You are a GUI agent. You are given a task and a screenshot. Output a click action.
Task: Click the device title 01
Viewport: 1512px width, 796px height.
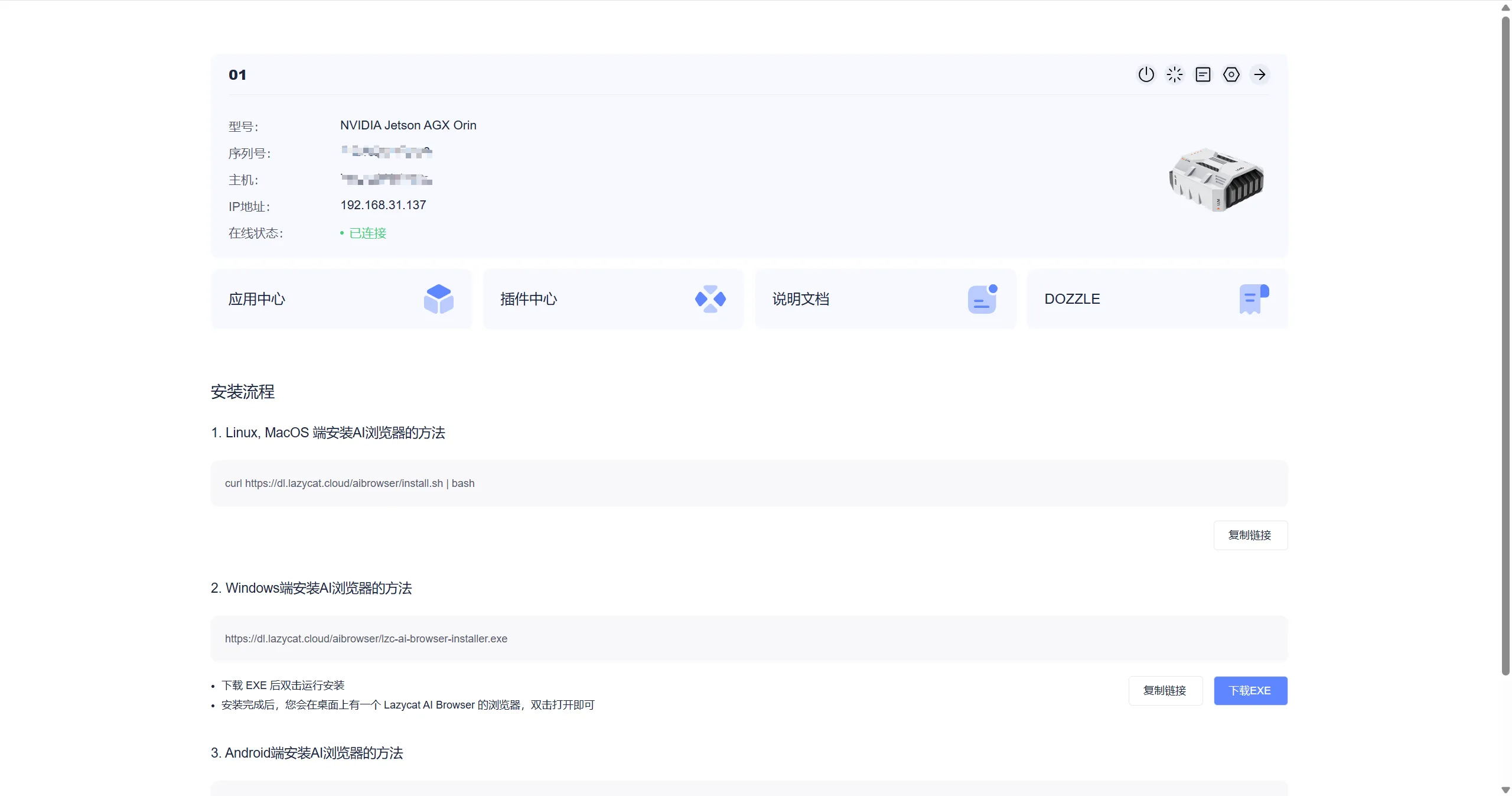[237, 75]
